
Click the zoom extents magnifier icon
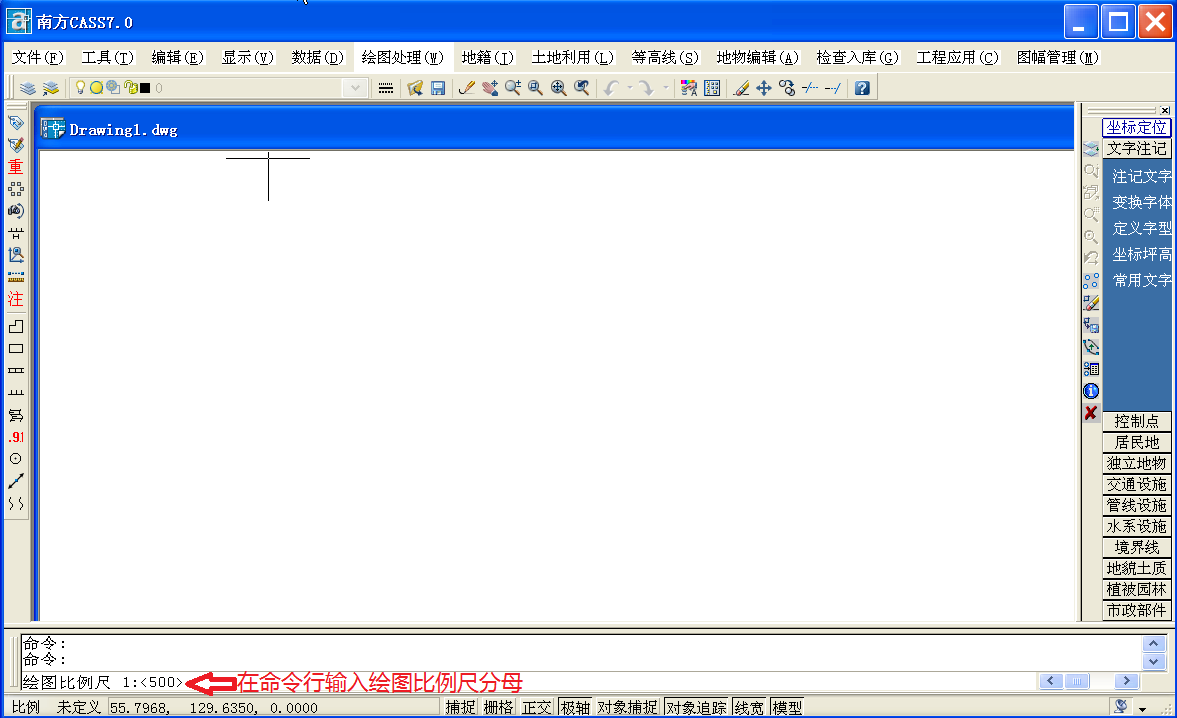(558, 88)
